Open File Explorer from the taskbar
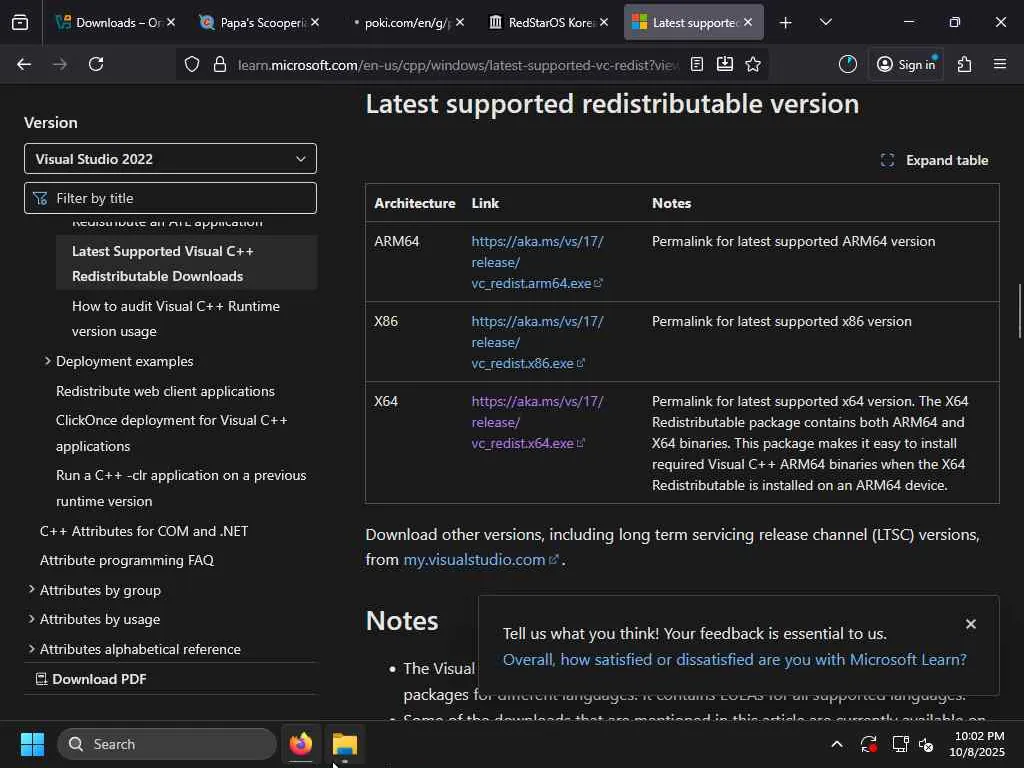The width and height of the screenshot is (1024, 768). point(344,744)
